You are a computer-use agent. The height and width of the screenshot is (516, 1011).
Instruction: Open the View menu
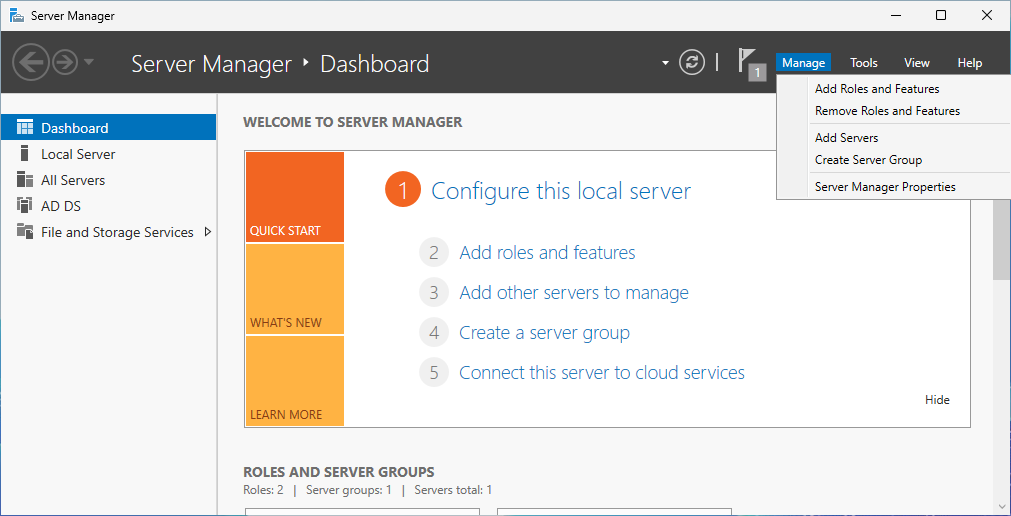pyautogui.click(x=916, y=63)
